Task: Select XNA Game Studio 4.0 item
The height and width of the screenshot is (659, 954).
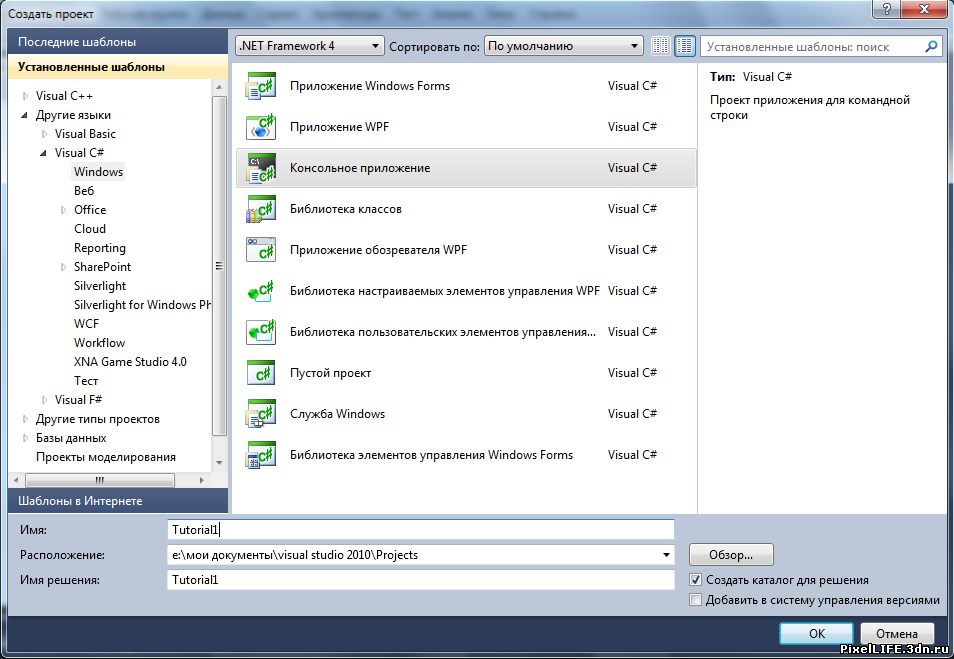Action: [x=130, y=362]
